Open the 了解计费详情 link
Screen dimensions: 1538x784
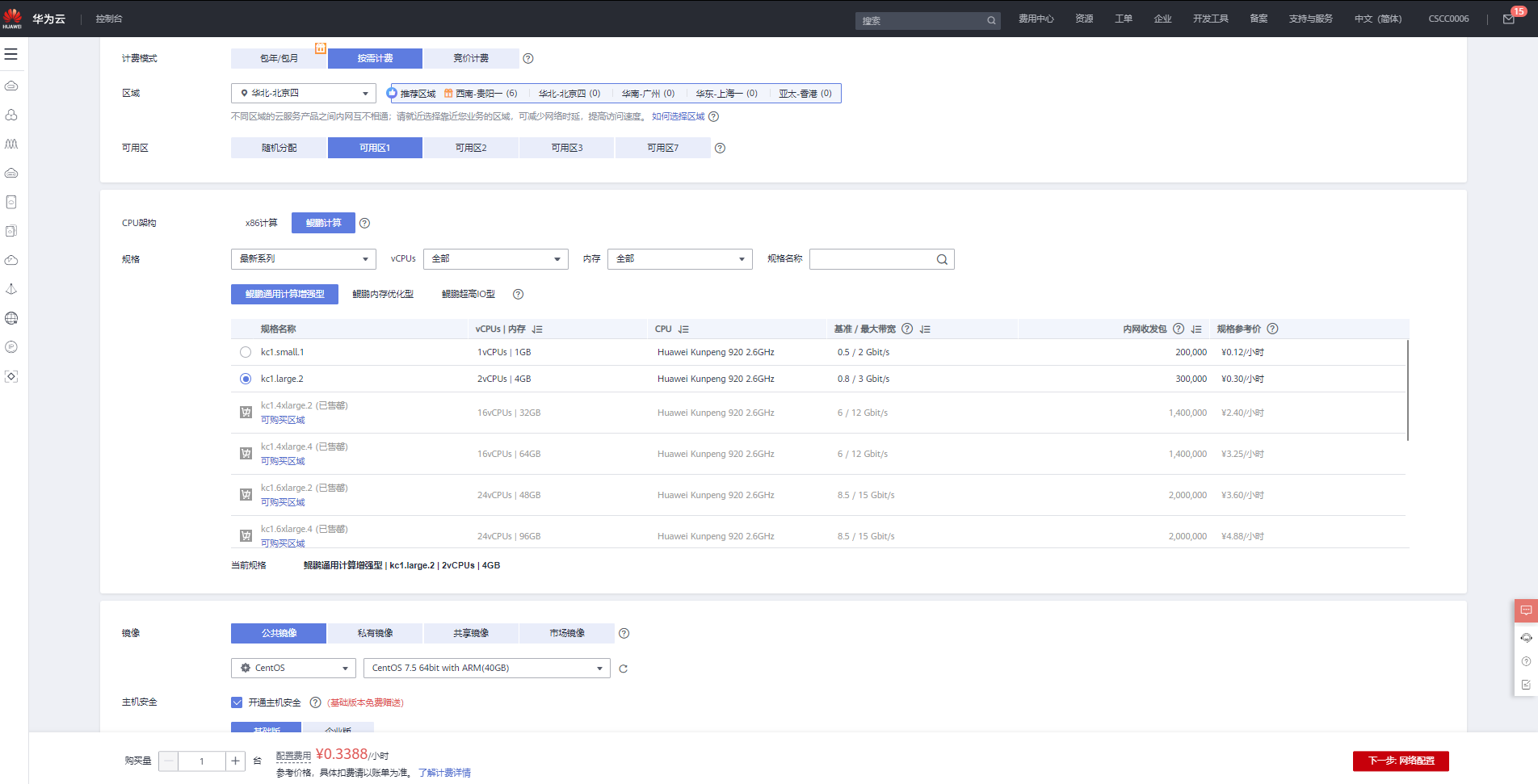coord(444,773)
